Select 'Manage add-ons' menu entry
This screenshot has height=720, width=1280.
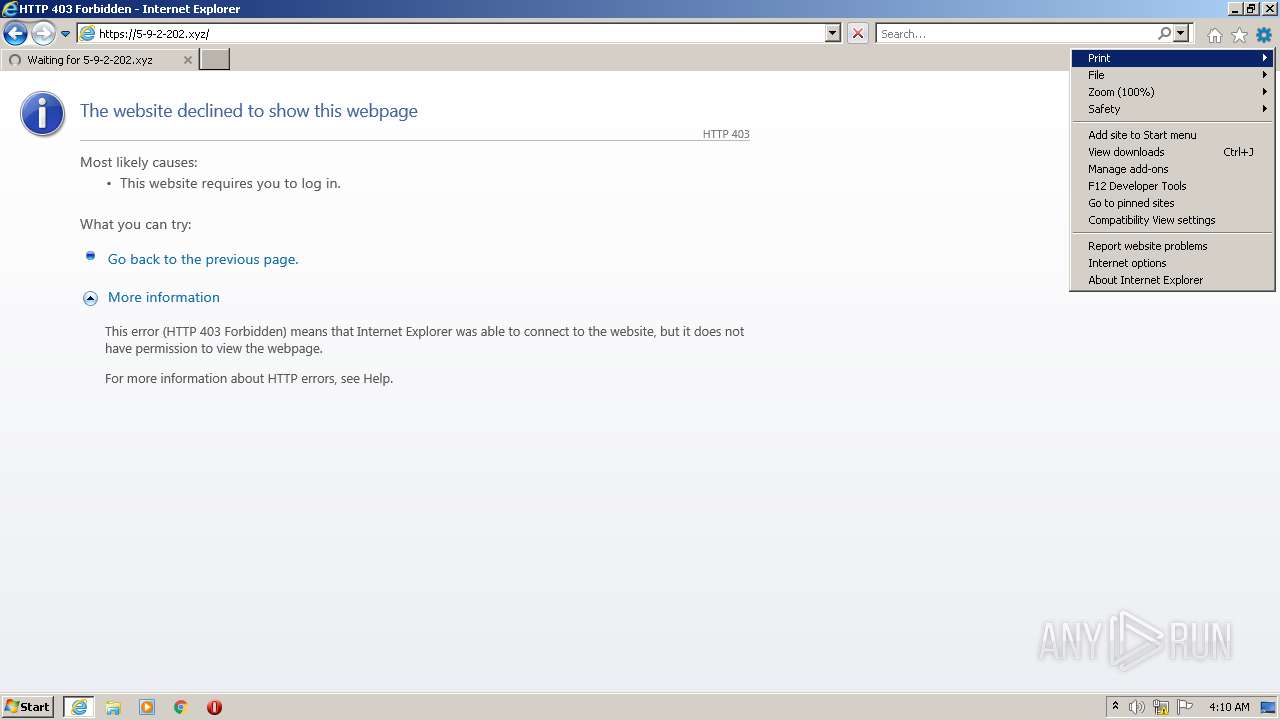(1172, 169)
